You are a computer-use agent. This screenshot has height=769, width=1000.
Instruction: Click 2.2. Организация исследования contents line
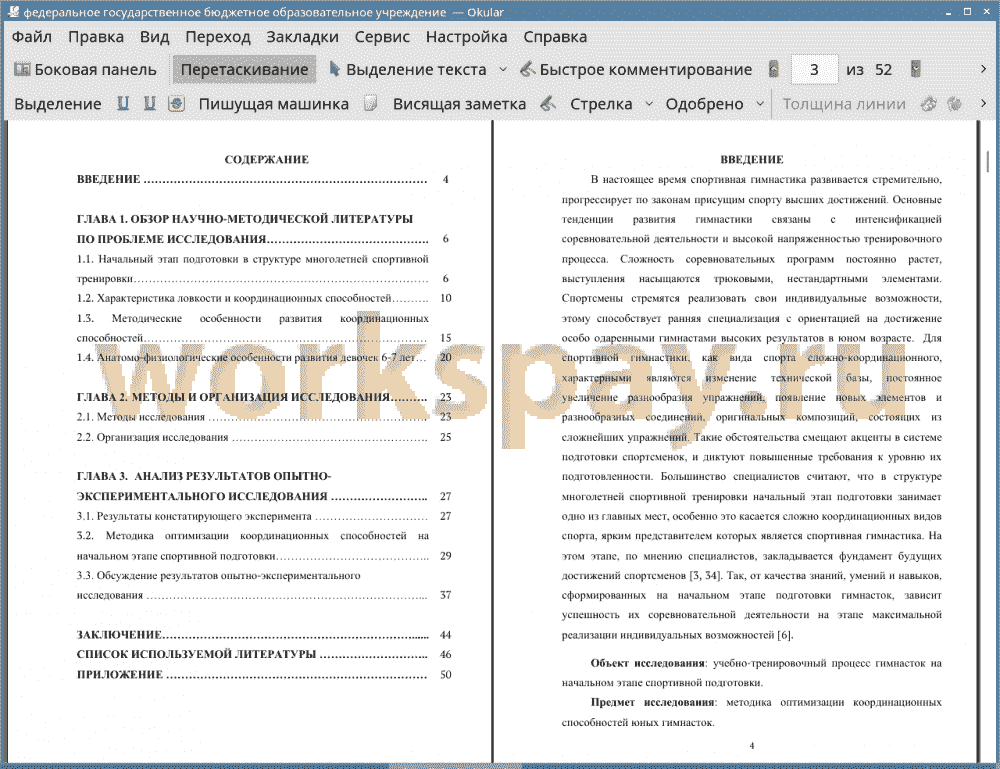coord(264,437)
